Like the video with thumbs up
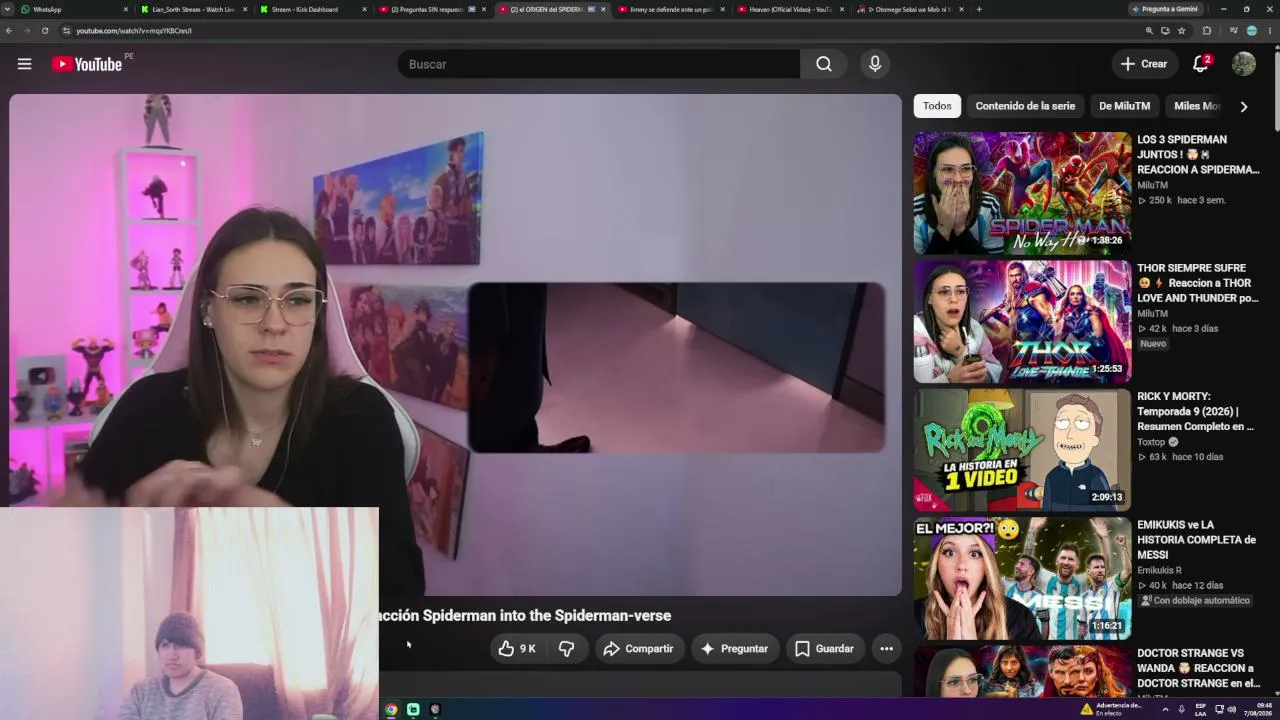Image resolution: width=1280 pixels, height=720 pixels. pos(517,649)
